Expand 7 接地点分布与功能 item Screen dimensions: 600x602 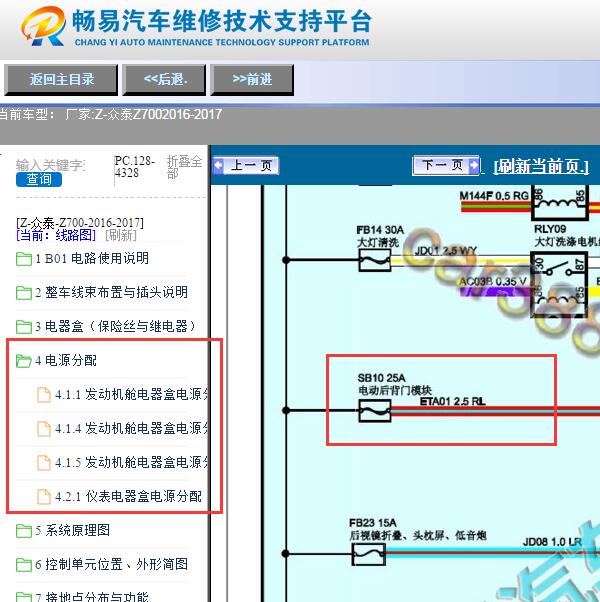click(x=92, y=597)
